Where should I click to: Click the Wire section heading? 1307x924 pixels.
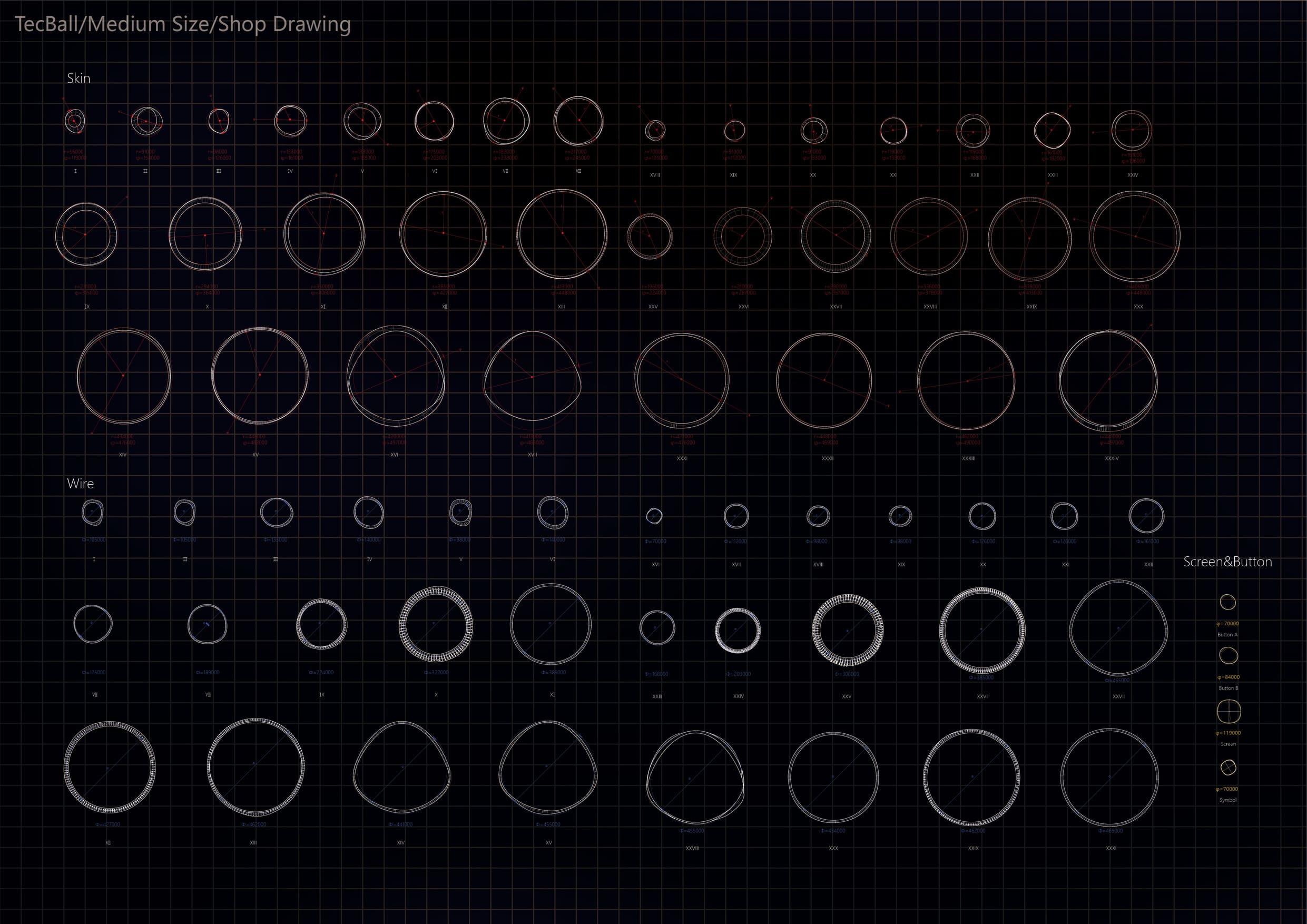[80, 484]
